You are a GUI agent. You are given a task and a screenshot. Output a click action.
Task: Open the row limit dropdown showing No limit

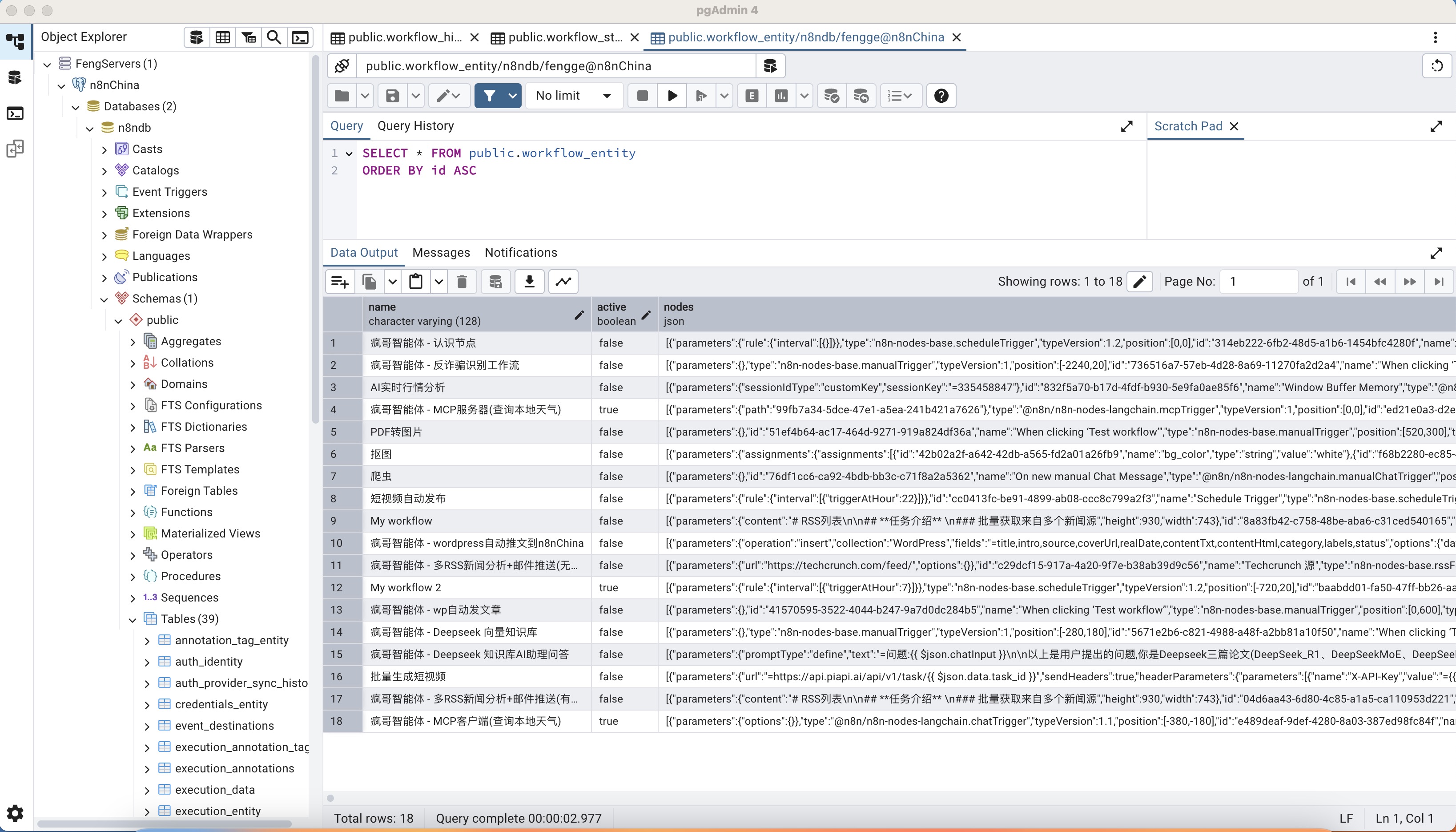(573, 95)
